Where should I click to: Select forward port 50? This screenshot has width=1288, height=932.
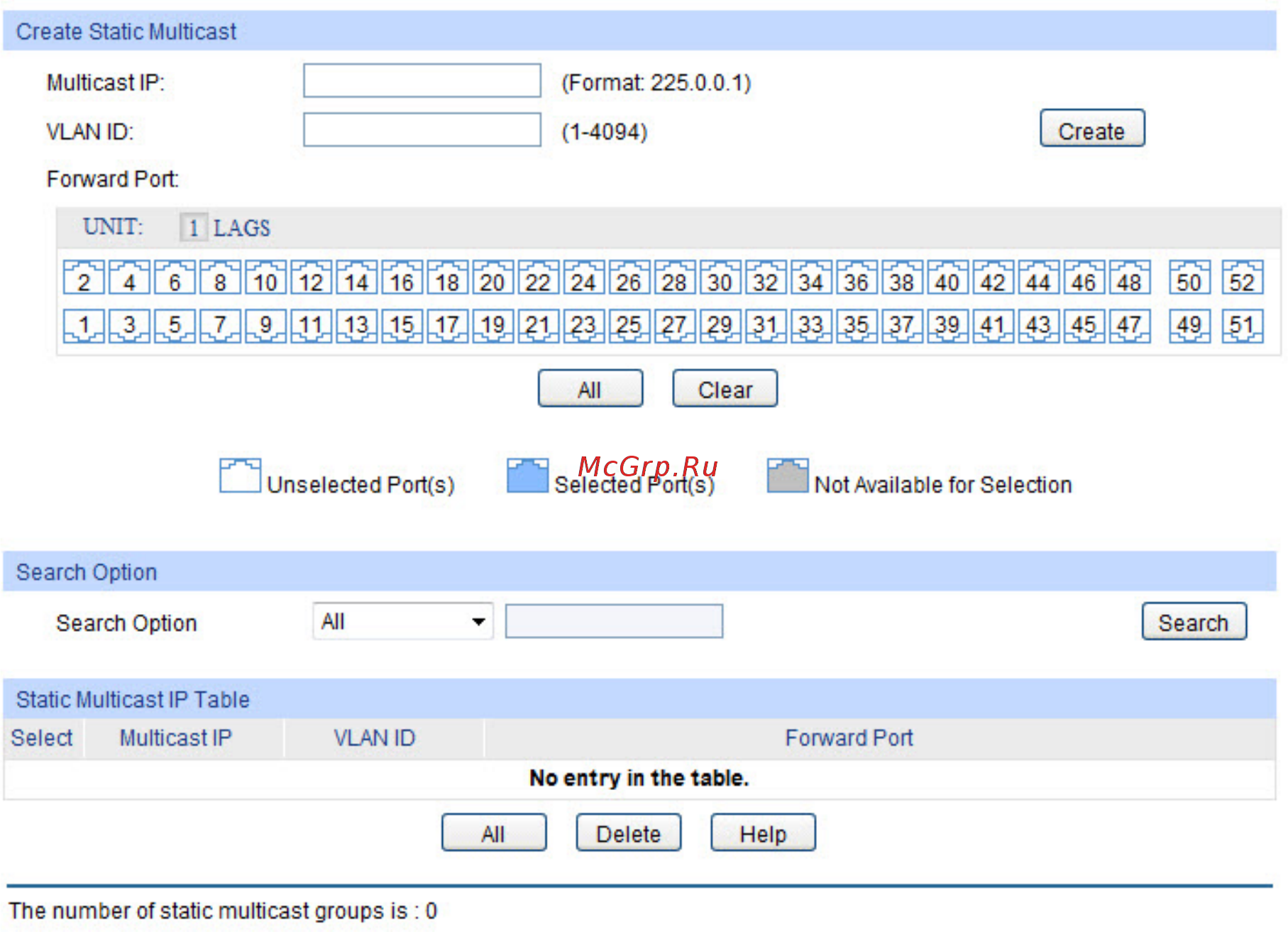click(1189, 278)
